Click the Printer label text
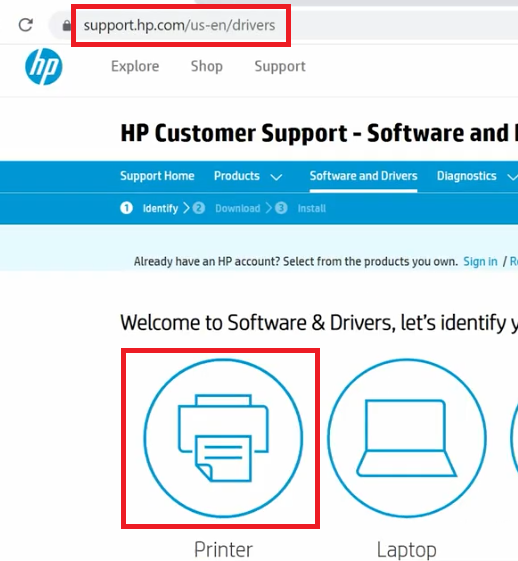The height and width of the screenshot is (561, 518). point(223,549)
